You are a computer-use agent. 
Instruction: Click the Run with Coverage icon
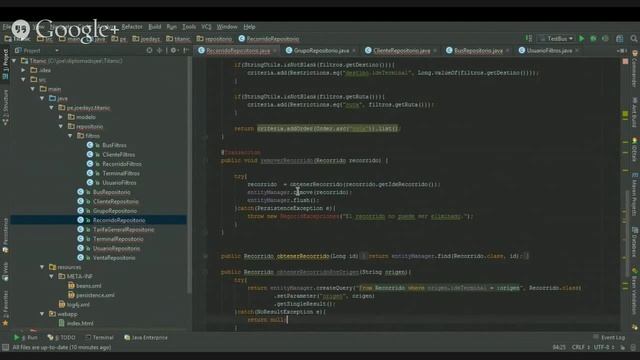point(605,39)
